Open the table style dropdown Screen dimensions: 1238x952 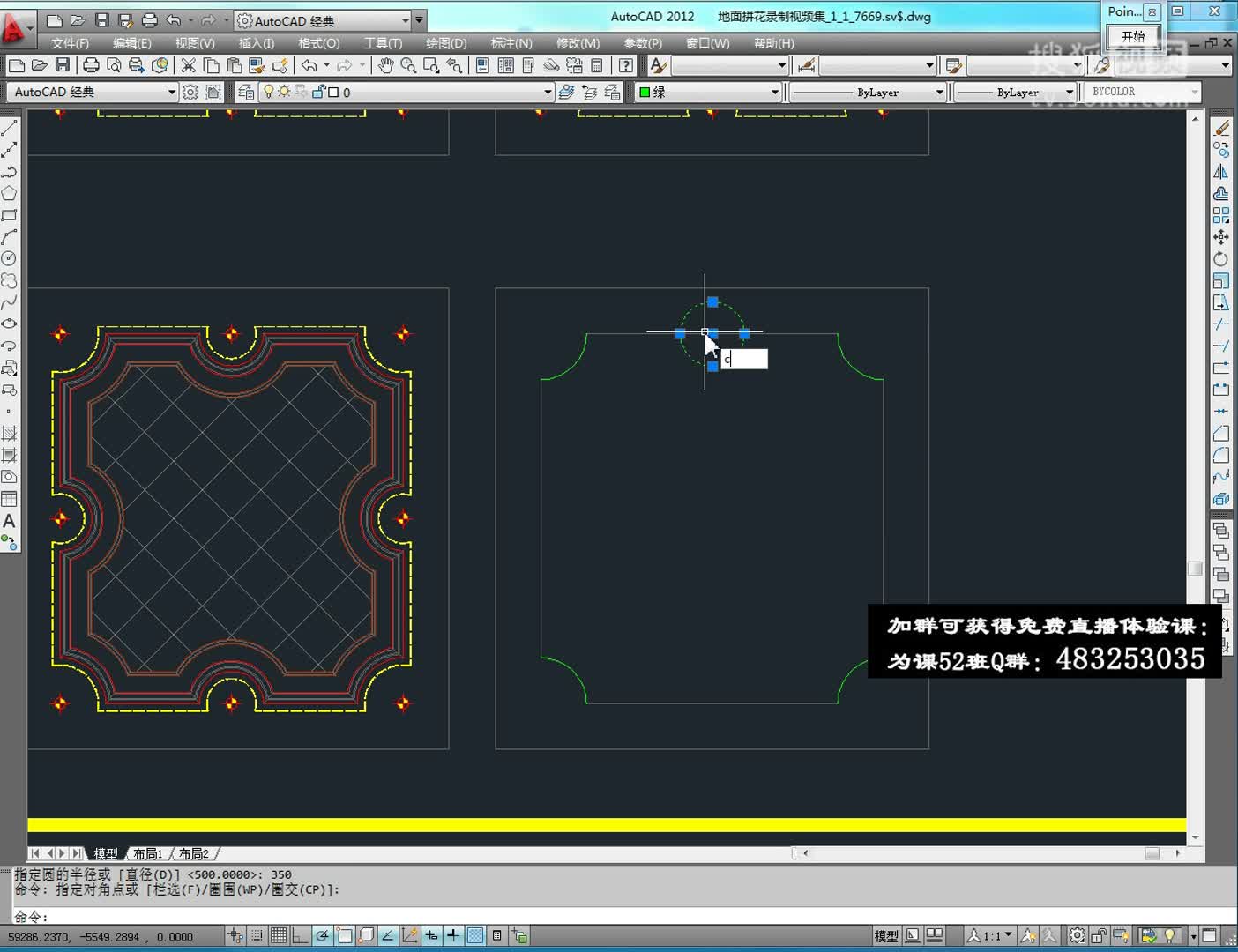[x=1025, y=65]
